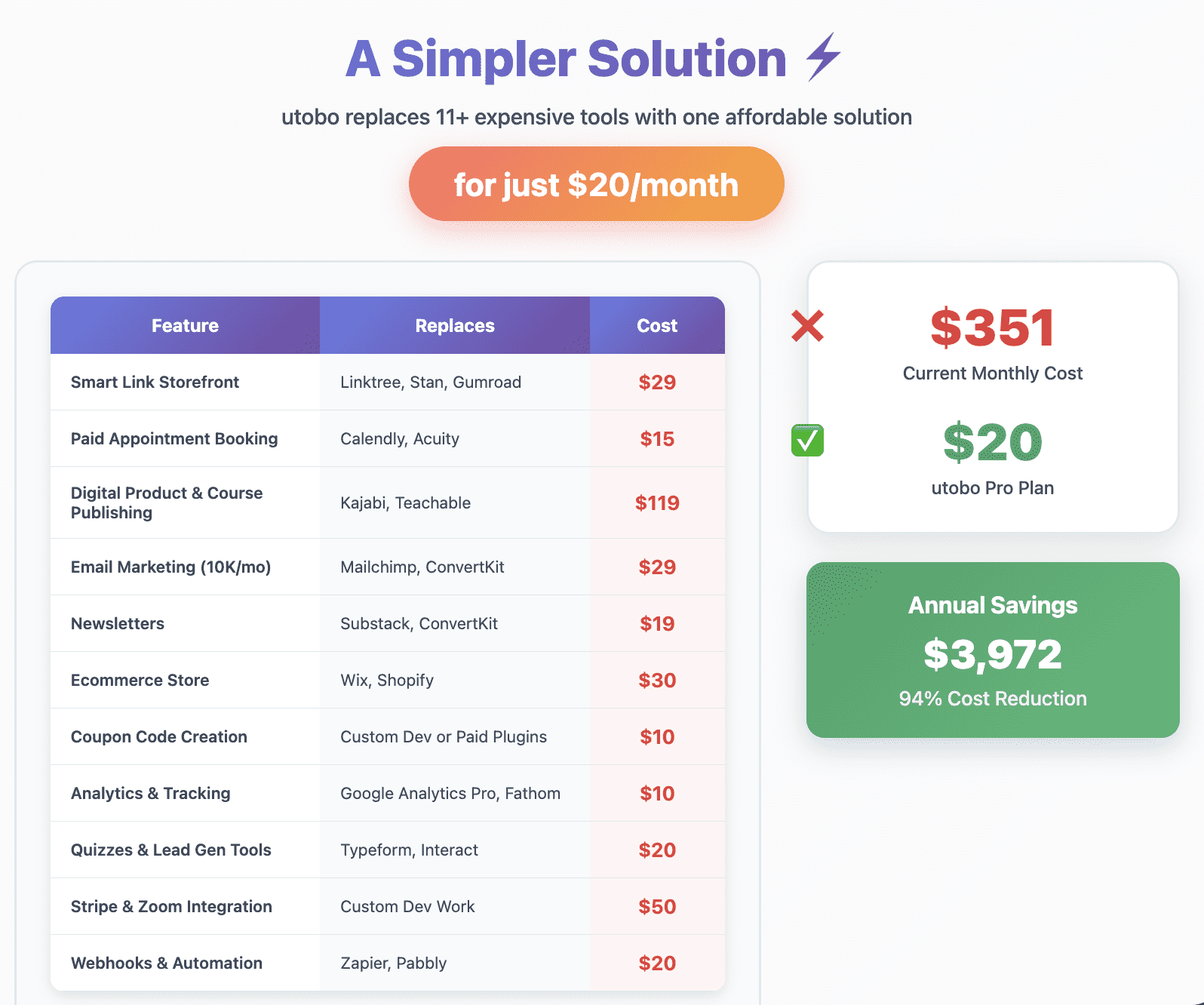This screenshot has height=1005, width=1204.
Task: Click the Smart Link Storefront row
Action: click(x=388, y=382)
